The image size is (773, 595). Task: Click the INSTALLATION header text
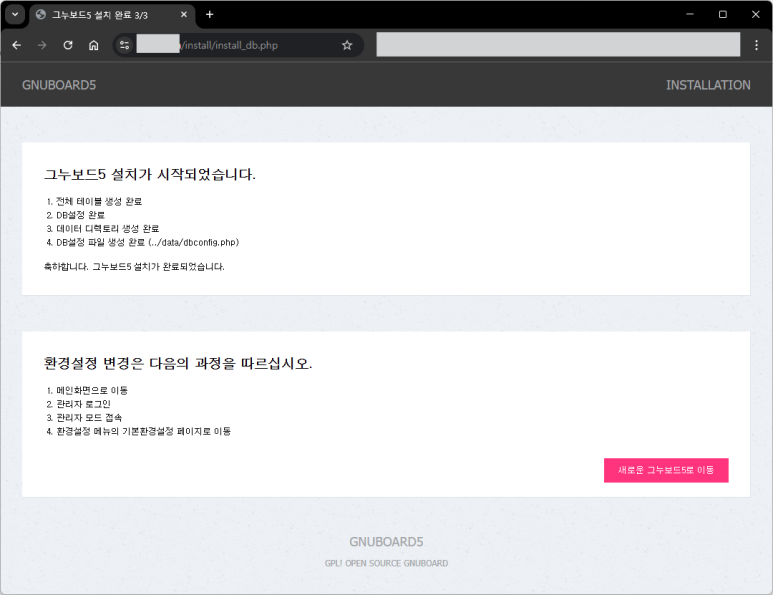tap(708, 85)
